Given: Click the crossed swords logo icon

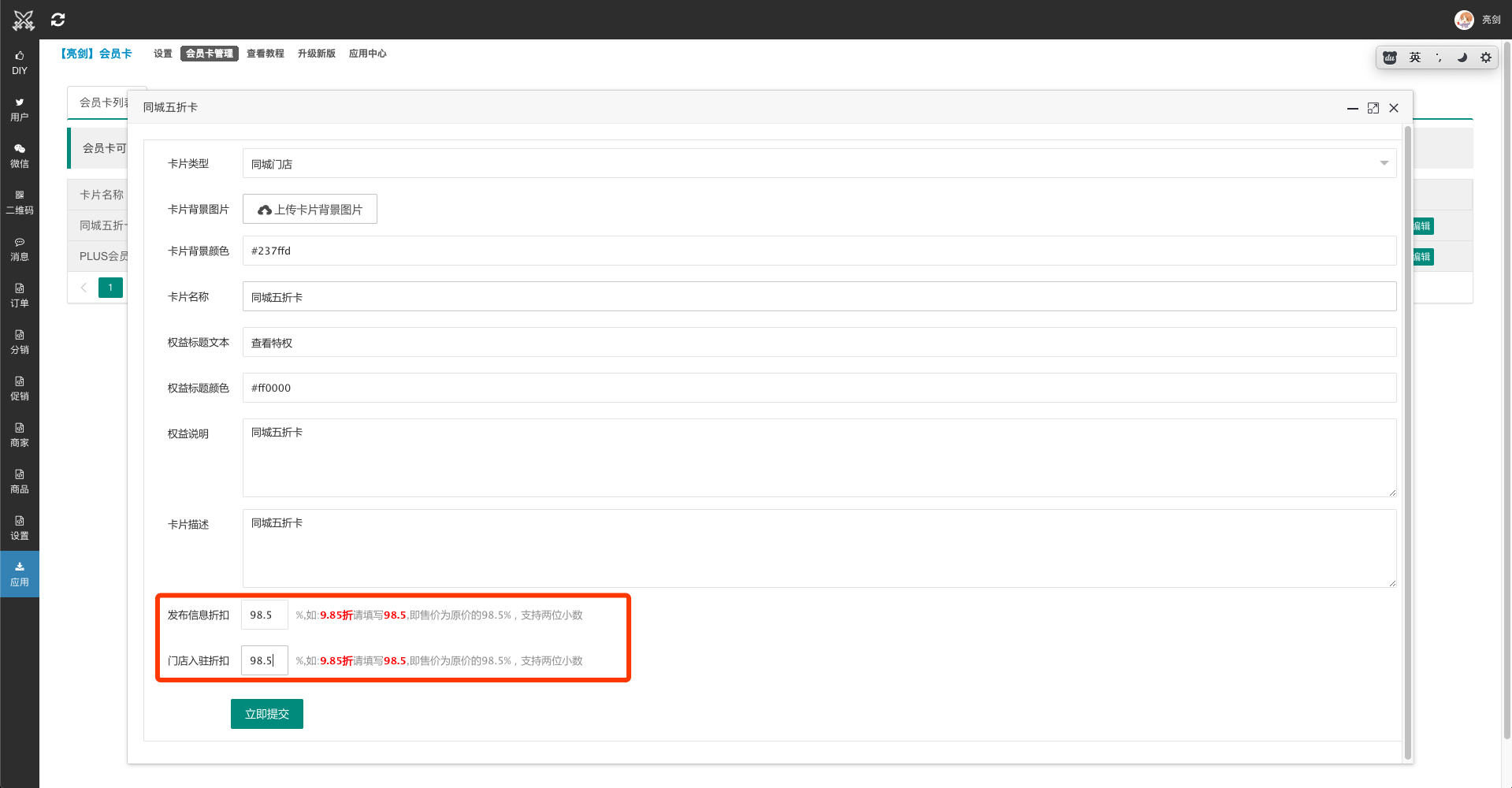Looking at the screenshot, I should tap(24, 20).
